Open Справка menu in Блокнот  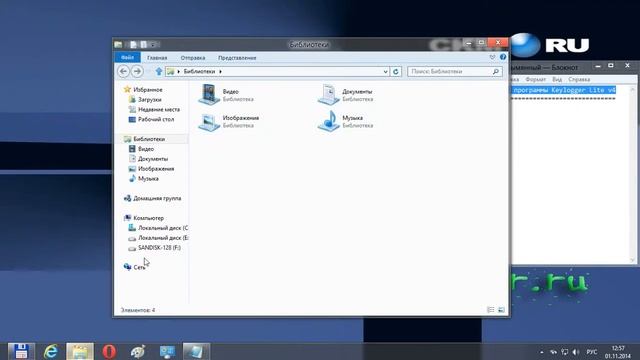click(579, 79)
